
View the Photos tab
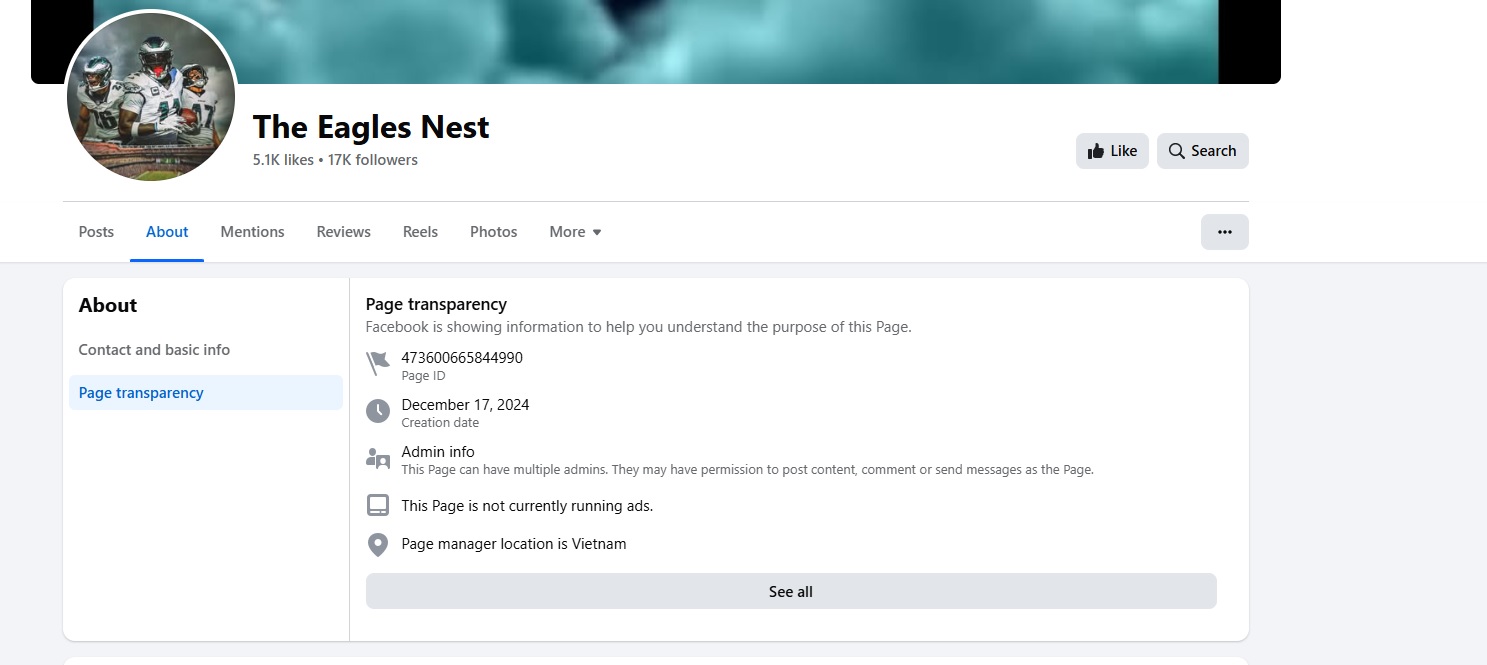click(x=493, y=232)
